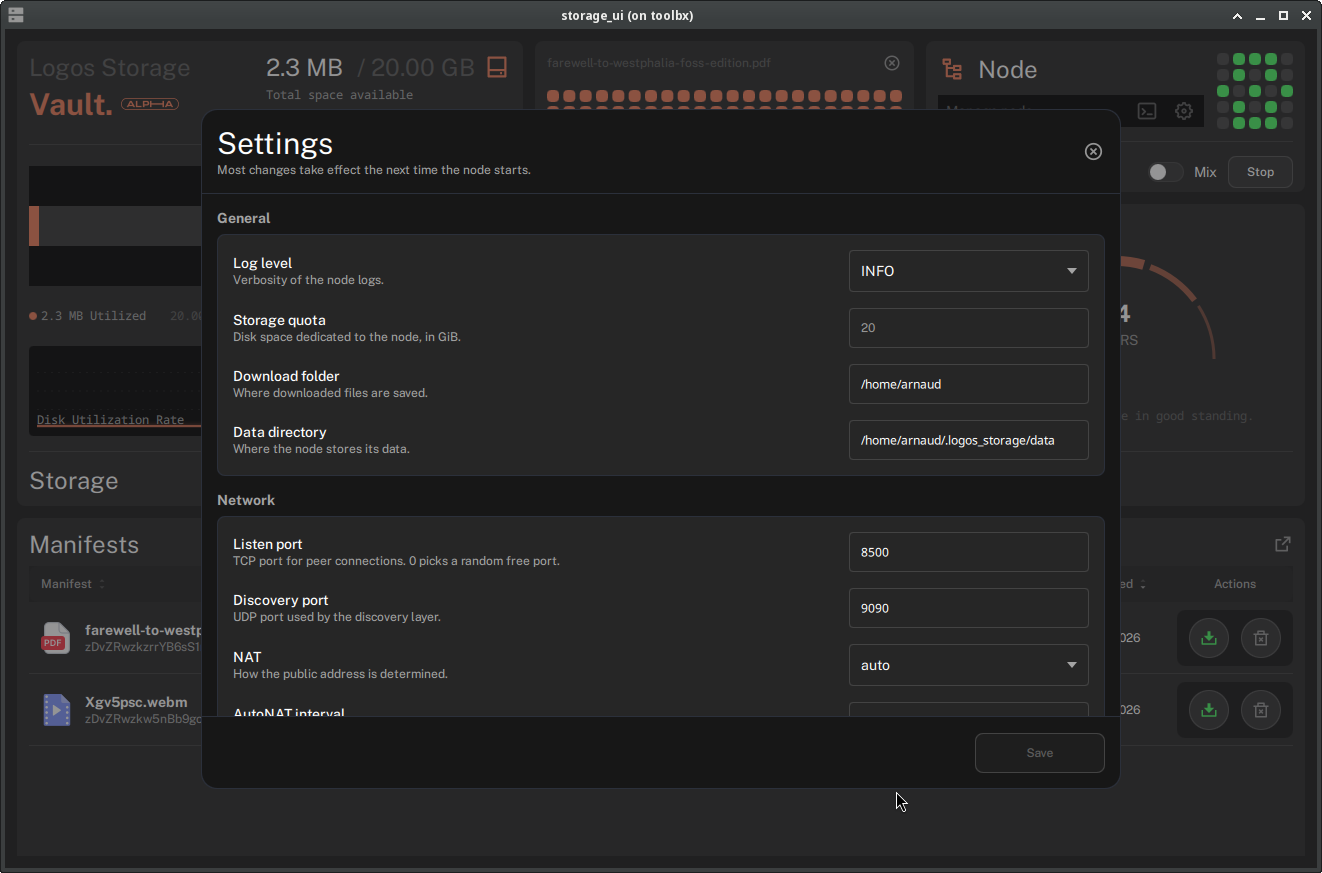Click the Disk Utilization Rate link
The height and width of the screenshot is (873, 1322).
(x=110, y=420)
